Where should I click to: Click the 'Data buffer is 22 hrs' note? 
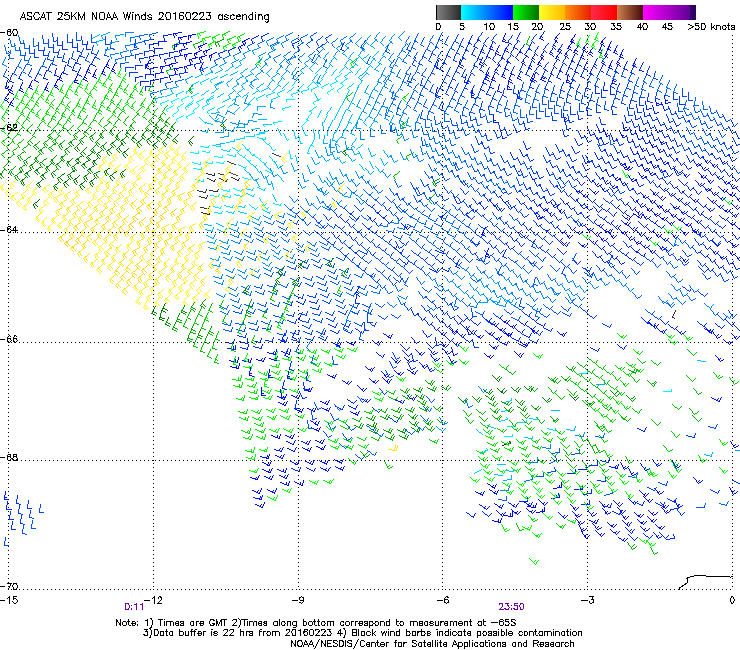pyautogui.click(x=362, y=633)
